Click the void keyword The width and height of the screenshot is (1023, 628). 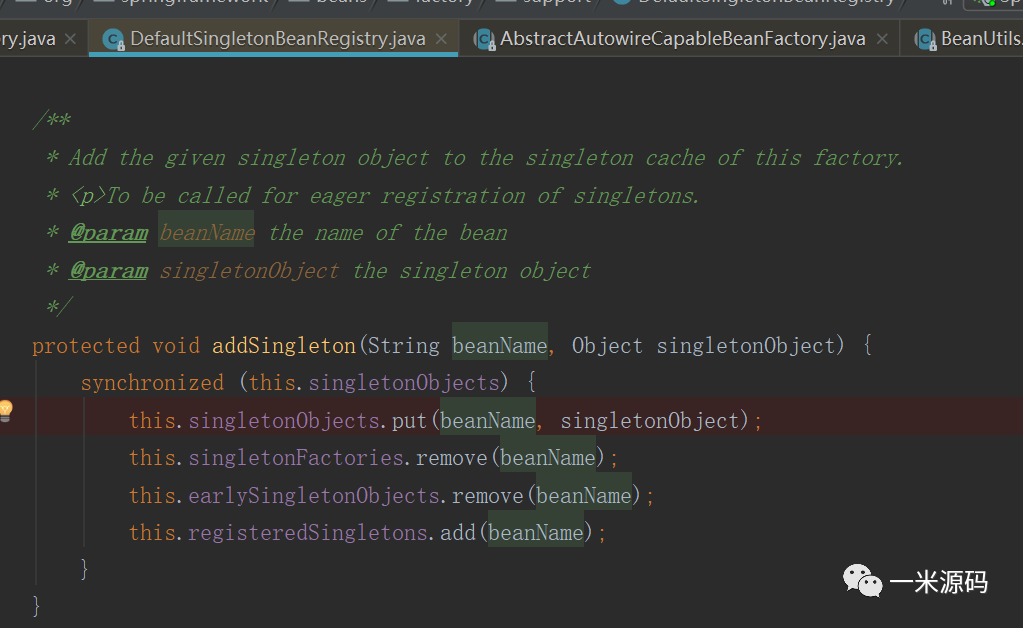(176, 346)
